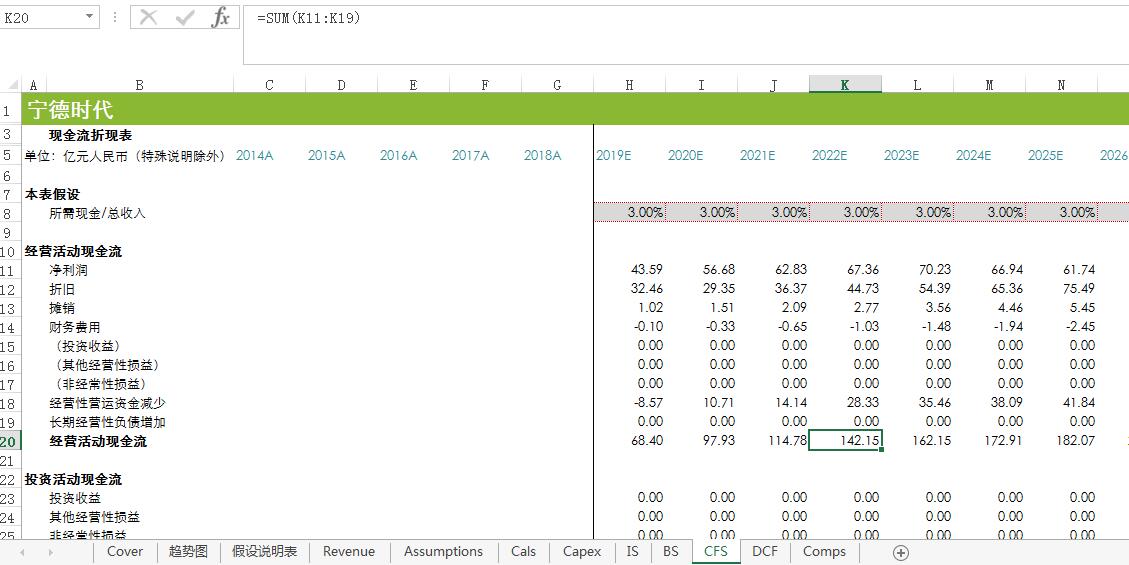Click the 摊销 row label

[62, 308]
